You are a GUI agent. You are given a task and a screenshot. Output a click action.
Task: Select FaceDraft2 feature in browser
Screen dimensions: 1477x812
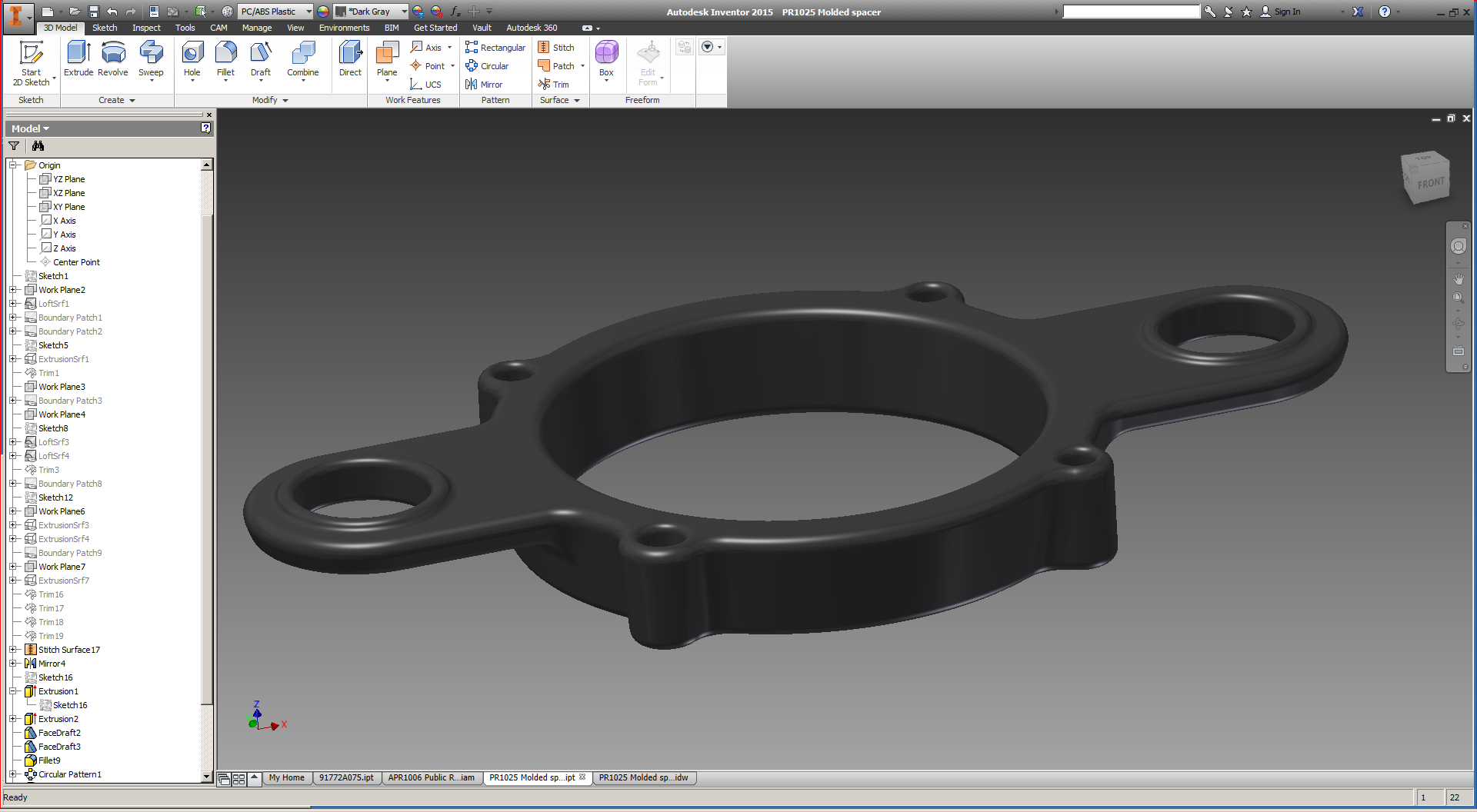pyautogui.click(x=59, y=733)
